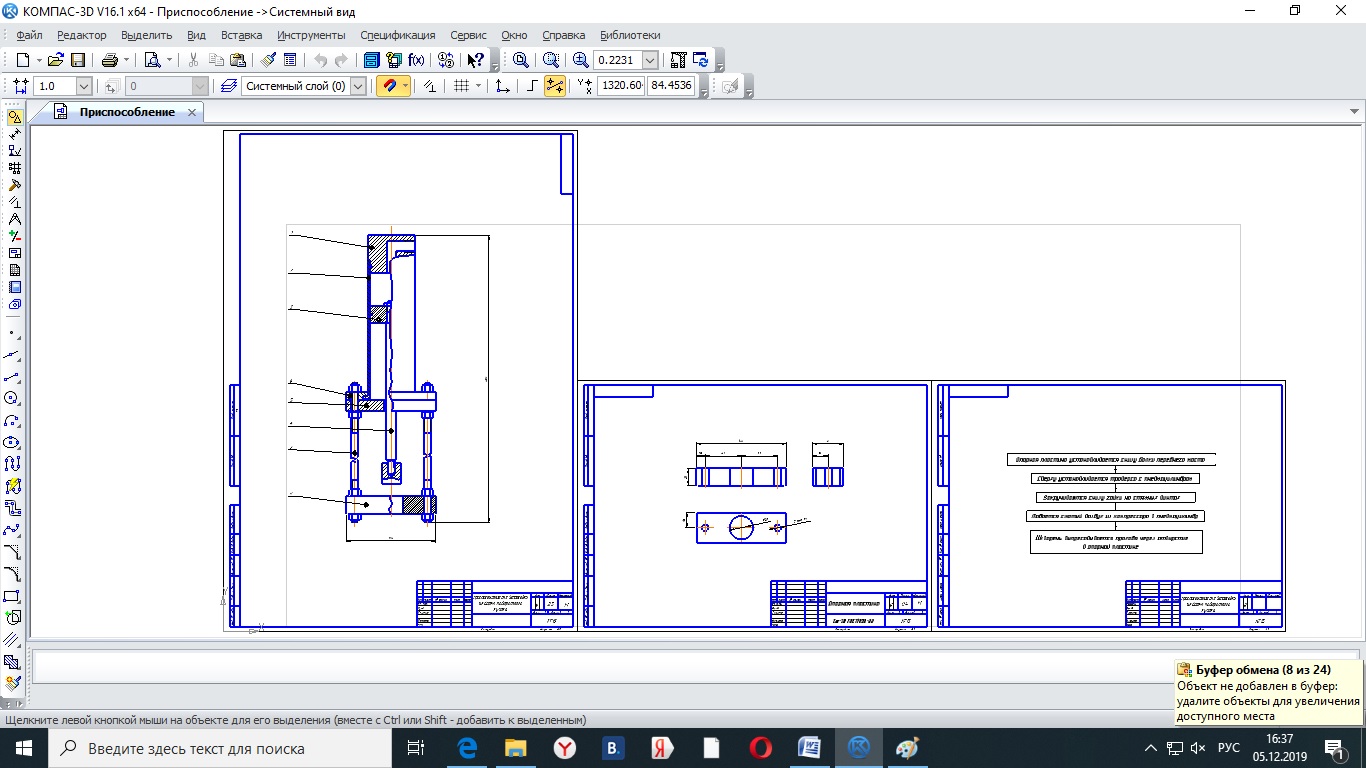Expand the New document dropdown arrow
This screenshot has height=768, width=1366.
[x=38, y=60]
